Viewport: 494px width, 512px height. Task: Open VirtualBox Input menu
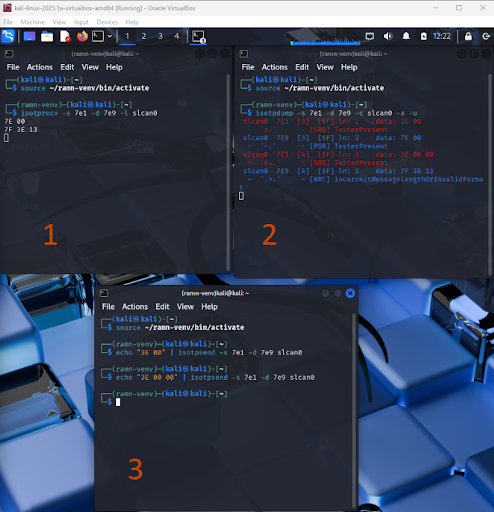coord(81,22)
